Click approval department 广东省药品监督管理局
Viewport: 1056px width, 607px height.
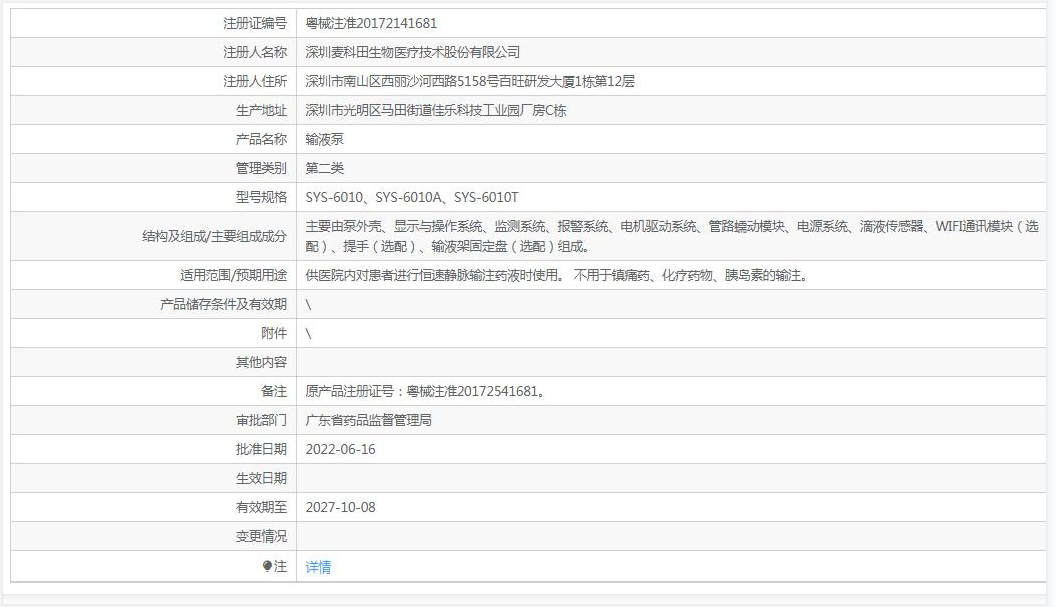click(x=368, y=420)
